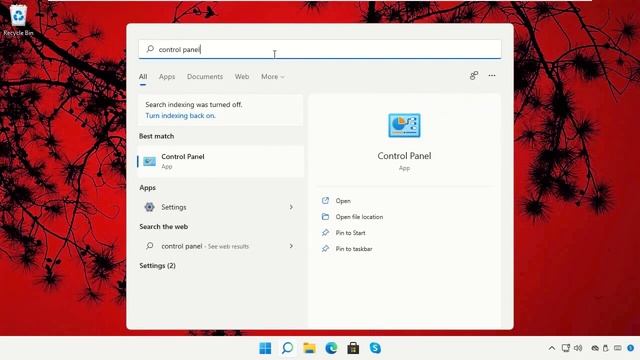
Task: Click the pin icon beside Pin to taskbar
Action: [x=325, y=248]
